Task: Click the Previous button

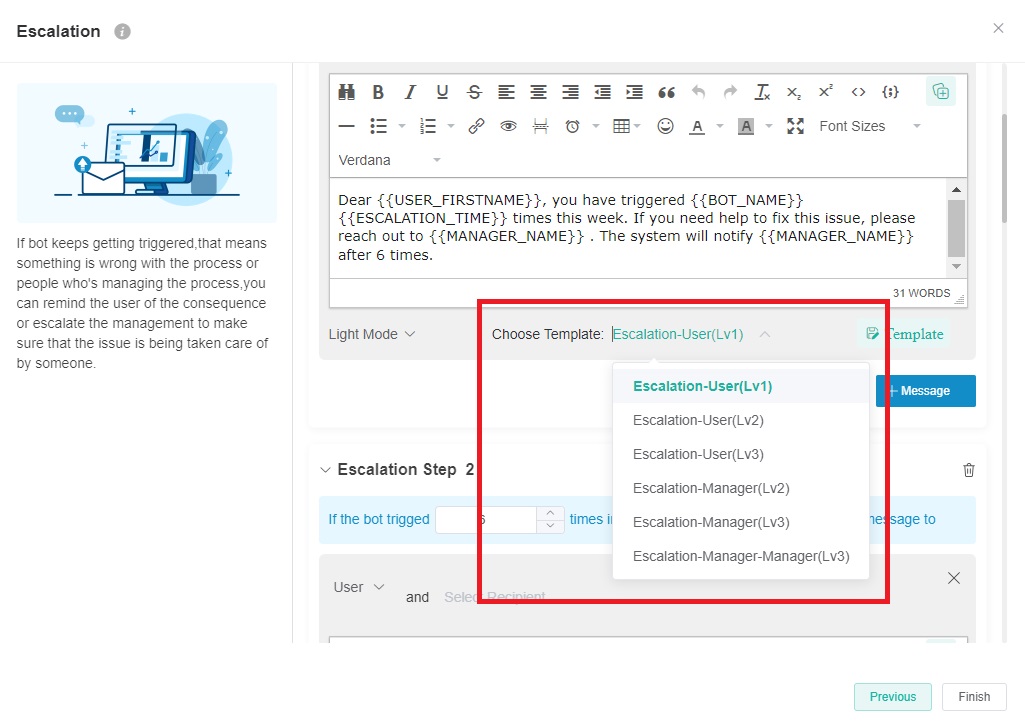Action: click(x=892, y=697)
